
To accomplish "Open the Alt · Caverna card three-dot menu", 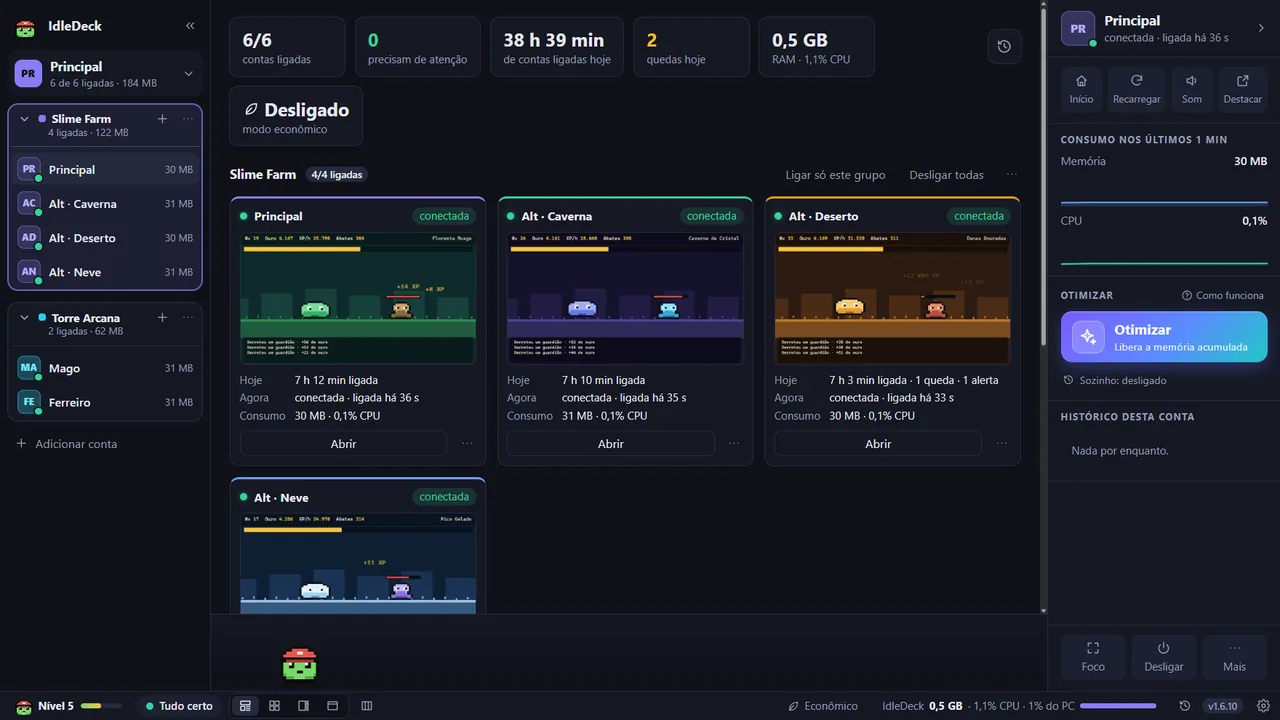I will [734, 443].
